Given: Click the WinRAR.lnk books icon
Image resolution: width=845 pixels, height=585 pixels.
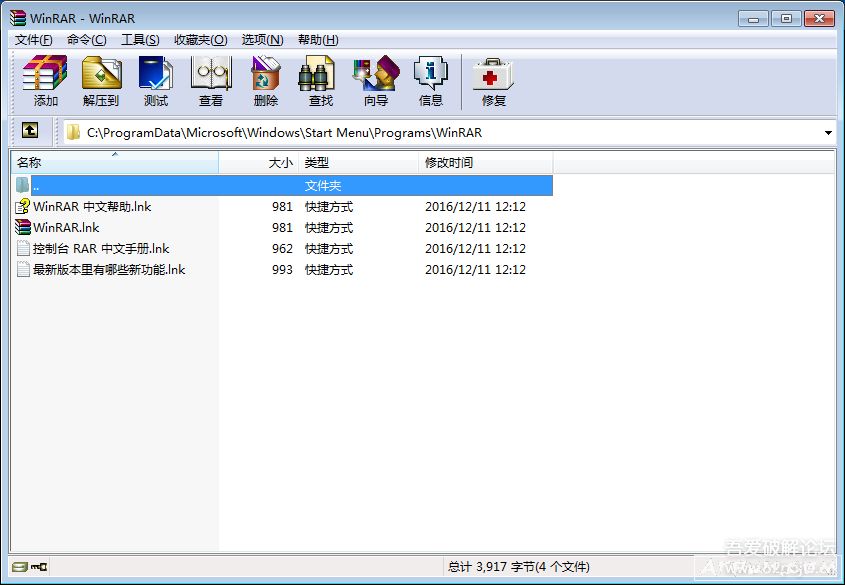Looking at the screenshot, I should (x=22, y=227).
